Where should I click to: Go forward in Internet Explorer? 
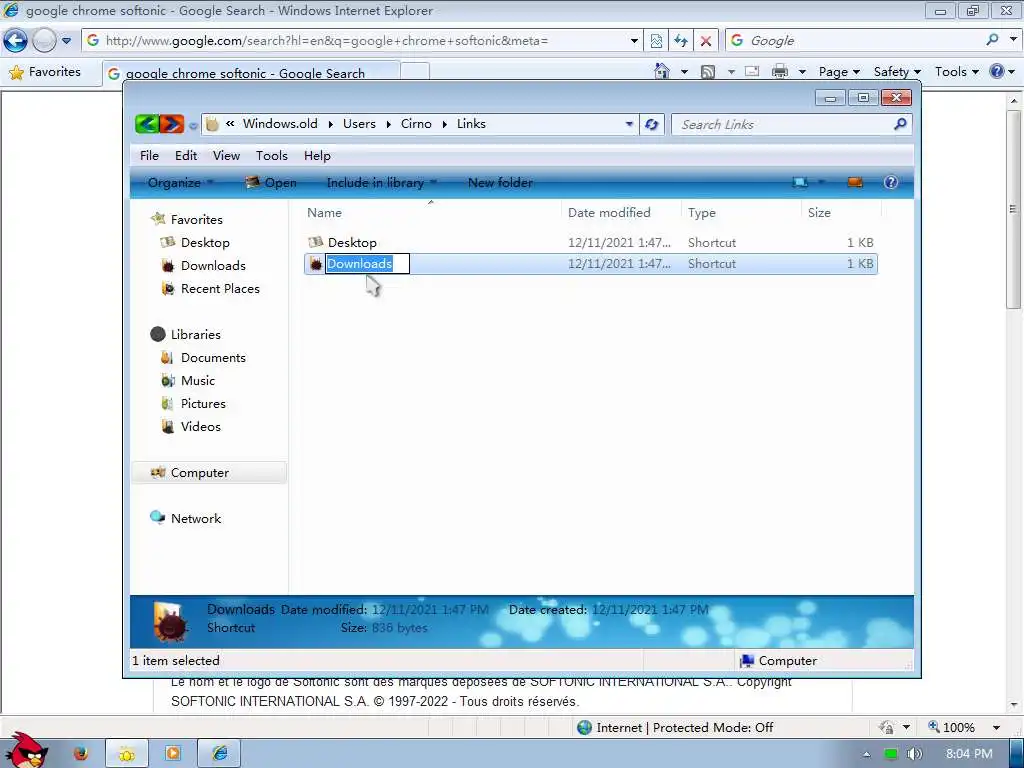(44, 40)
